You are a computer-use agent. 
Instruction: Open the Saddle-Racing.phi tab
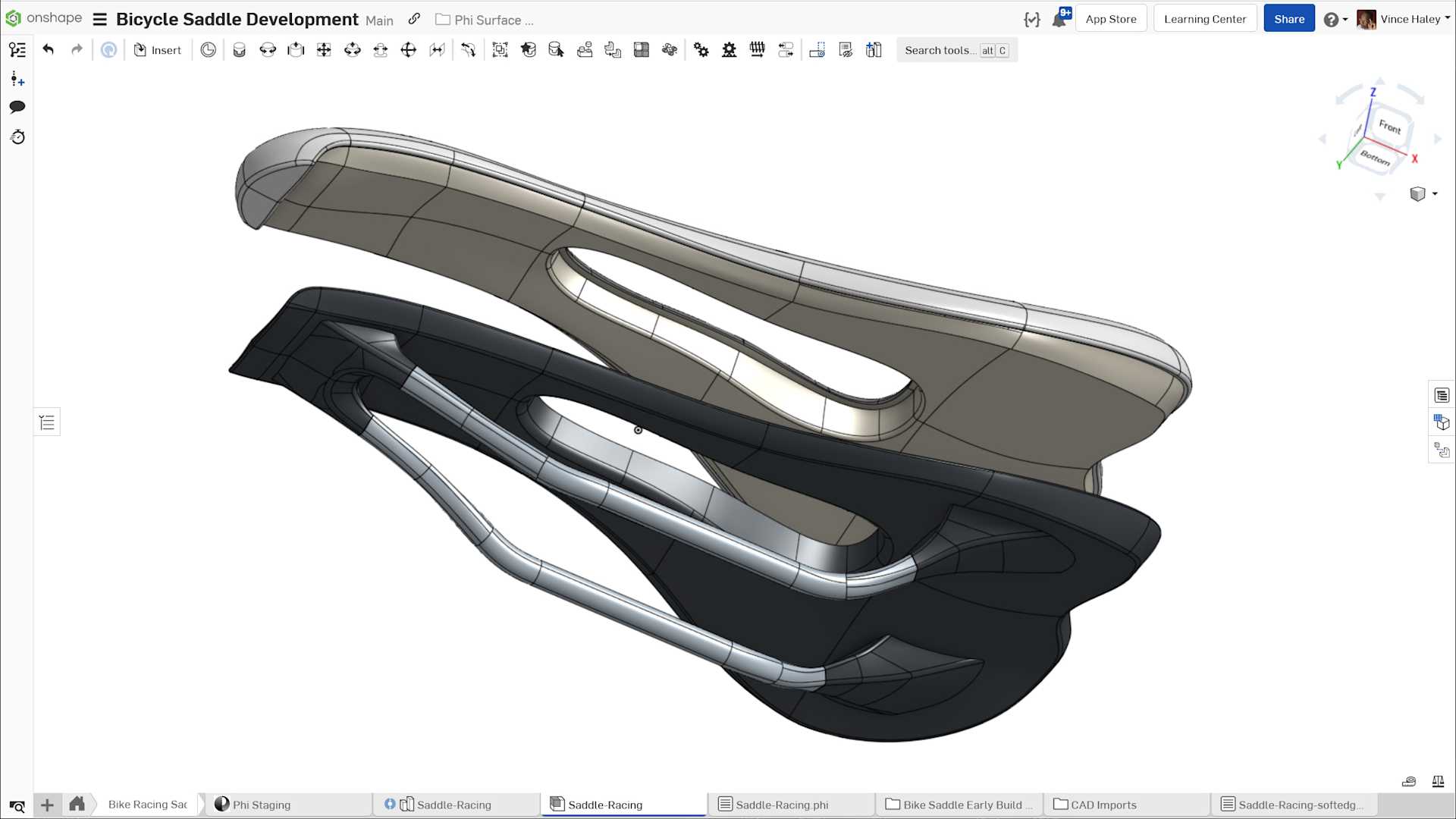[781, 805]
